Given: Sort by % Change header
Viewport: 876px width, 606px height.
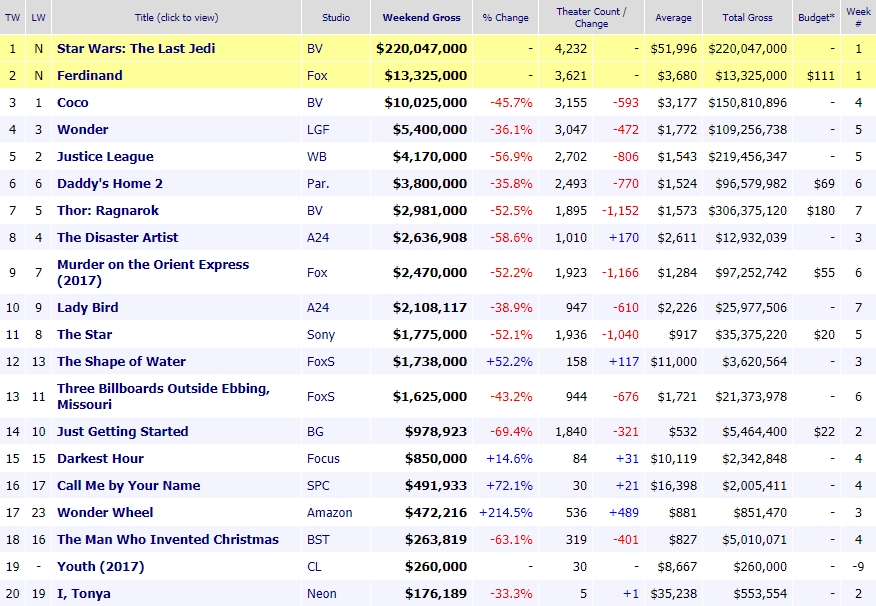Looking at the screenshot, I should [x=506, y=17].
